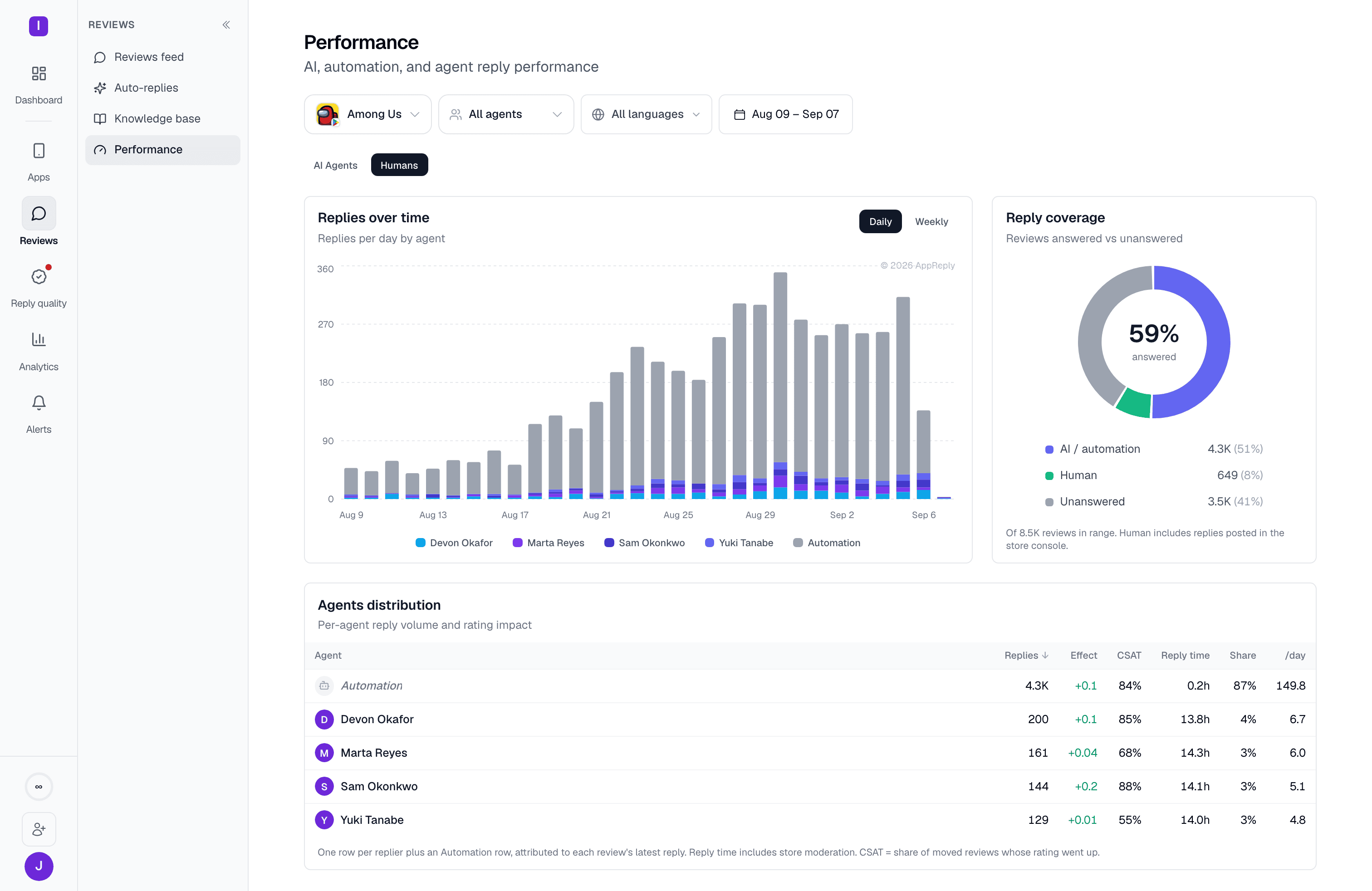The width and height of the screenshot is (1372, 891).
Task: Click the AI / automation legend swatch
Action: click(1049, 450)
